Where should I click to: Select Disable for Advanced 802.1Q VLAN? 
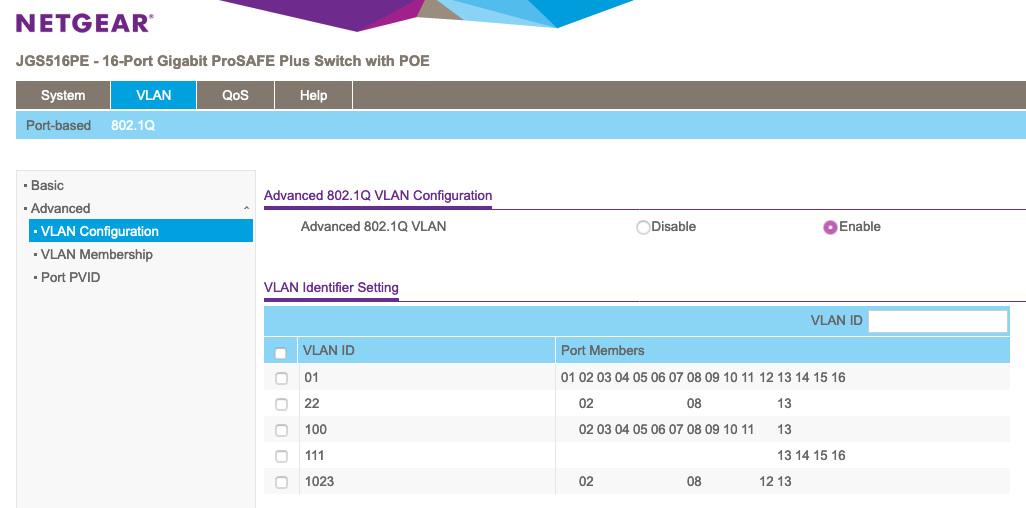point(643,227)
